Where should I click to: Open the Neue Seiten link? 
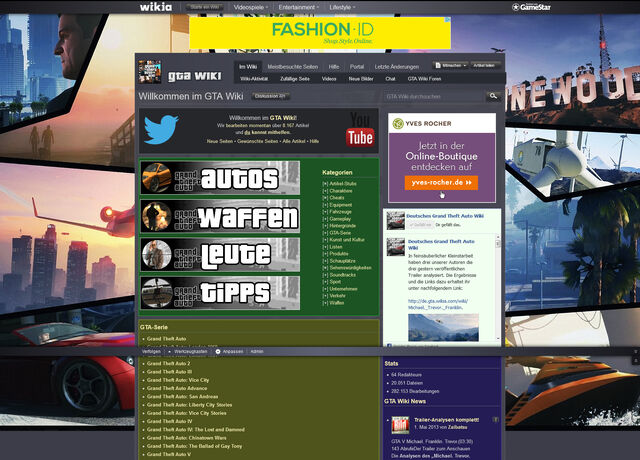coord(220,141)
